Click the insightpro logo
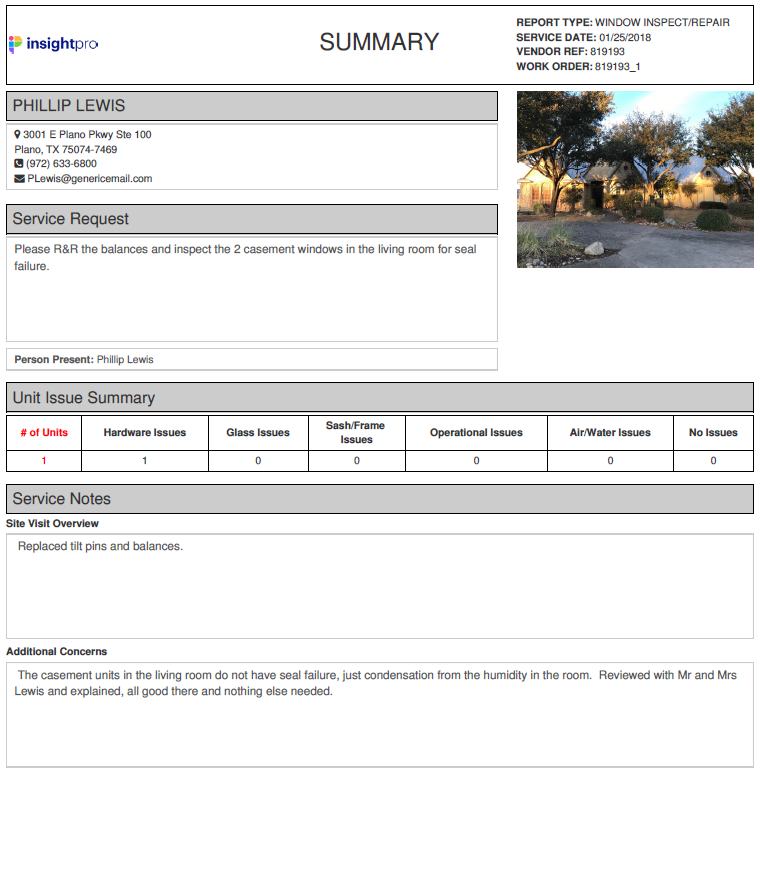Screen dimensions: 760x875 pyautogui.click(x=54, y=44)
